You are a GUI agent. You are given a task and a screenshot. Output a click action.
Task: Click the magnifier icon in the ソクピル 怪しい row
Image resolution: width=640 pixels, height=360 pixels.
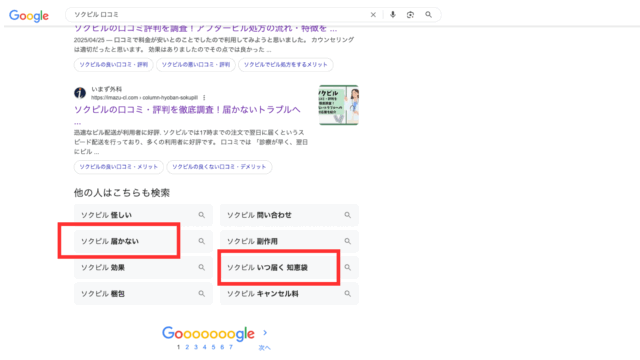(202, 215)
